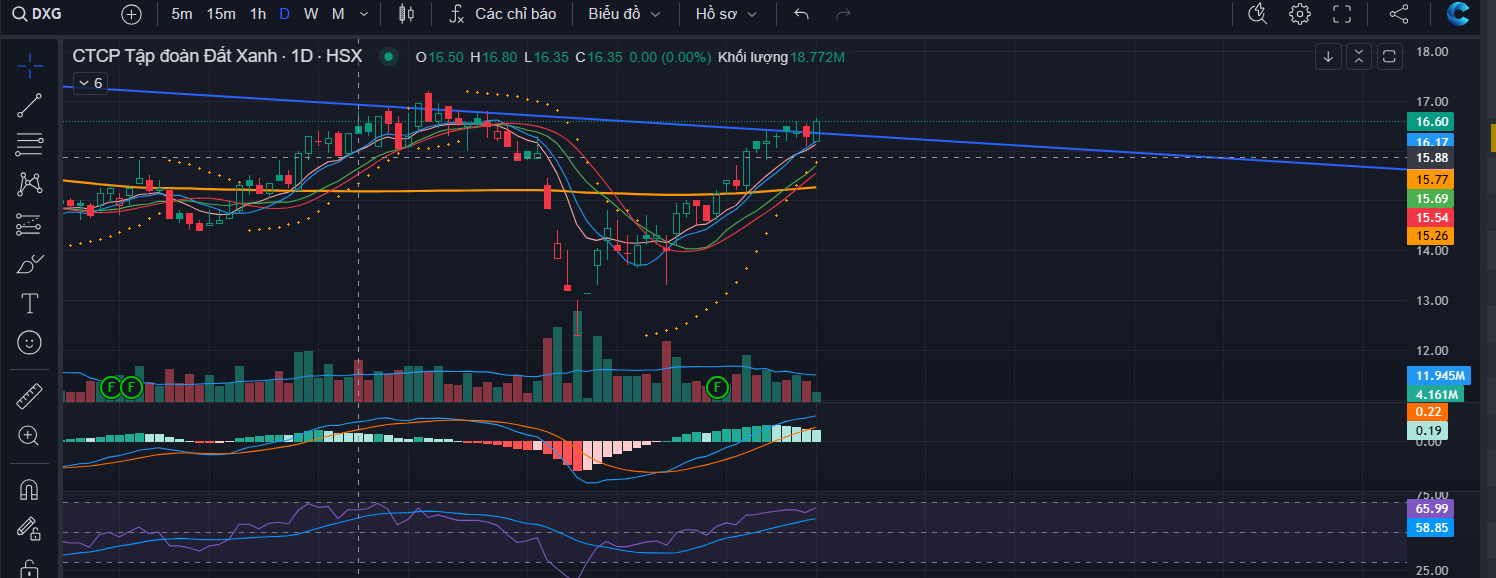Select the brush drawing tool
Image resolution: width=1496 pixels, height=578 pixels.
pyautogui.click(x=30, y=264)
